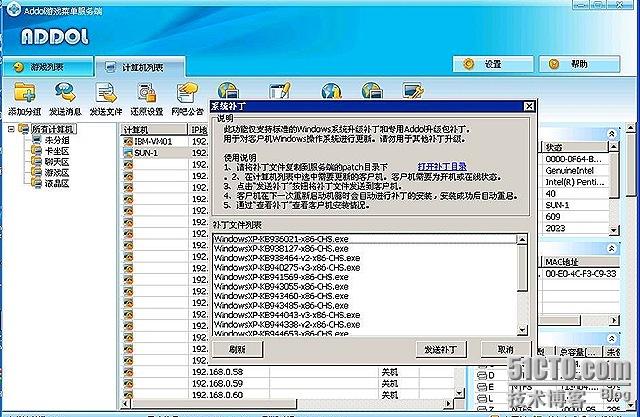Select the 聊天区 group
Image resolution: width=640 pixels, height=417 pixels.
click(57, 162)
